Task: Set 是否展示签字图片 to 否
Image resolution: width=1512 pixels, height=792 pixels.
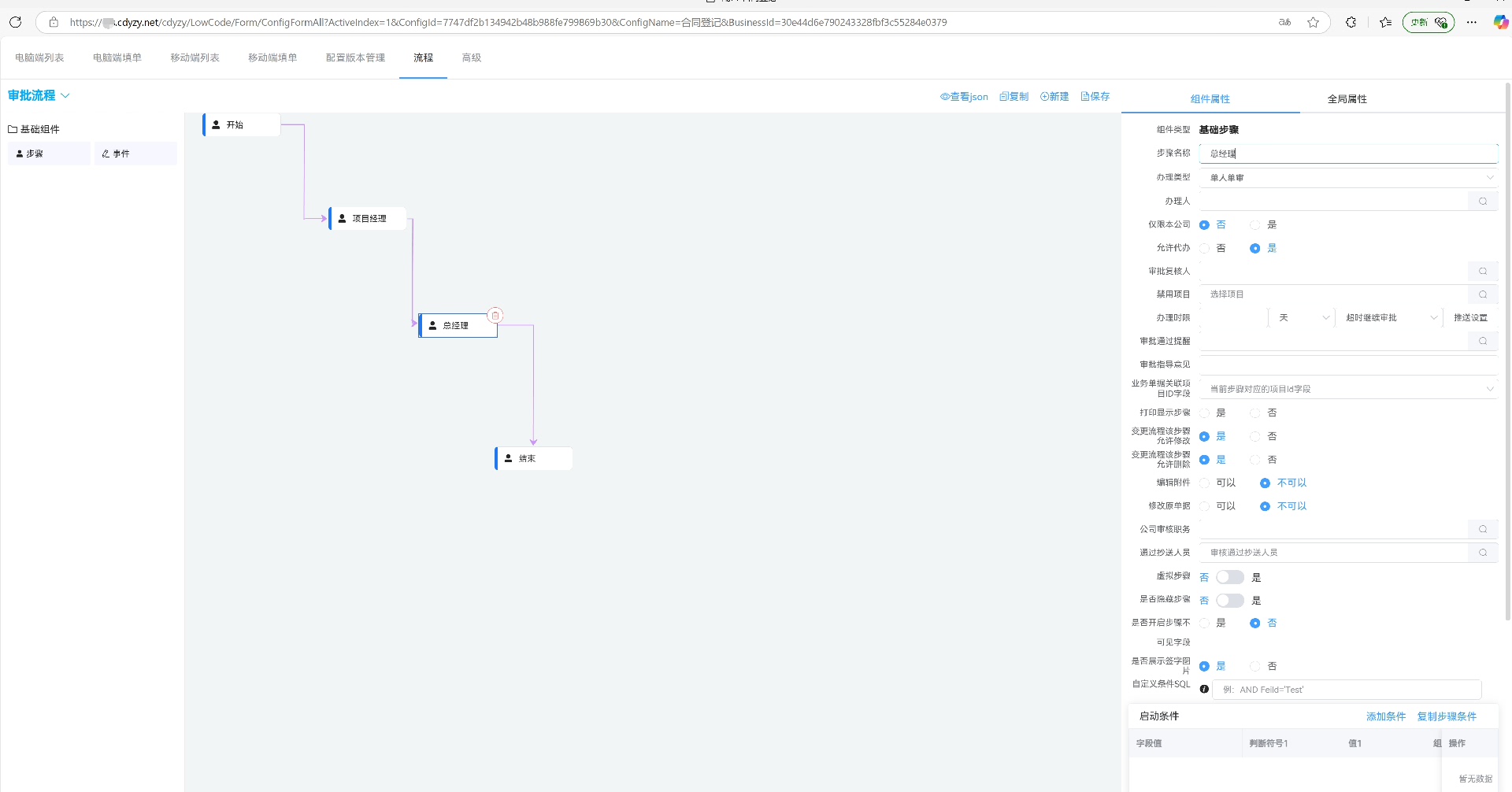Action: pos(1255,666)
